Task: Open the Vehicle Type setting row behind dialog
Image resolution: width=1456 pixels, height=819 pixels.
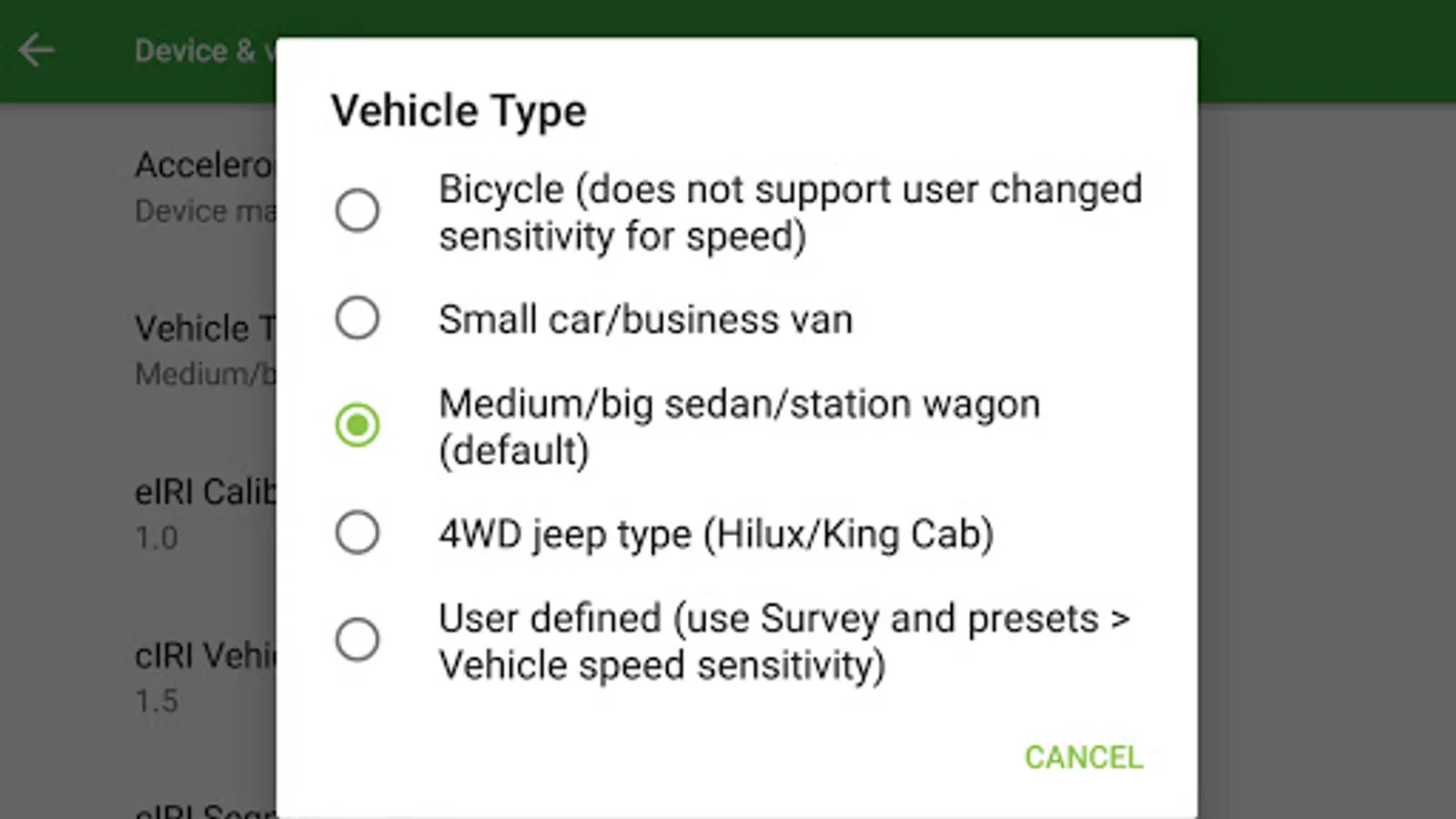Action: (x=204, y=349)
